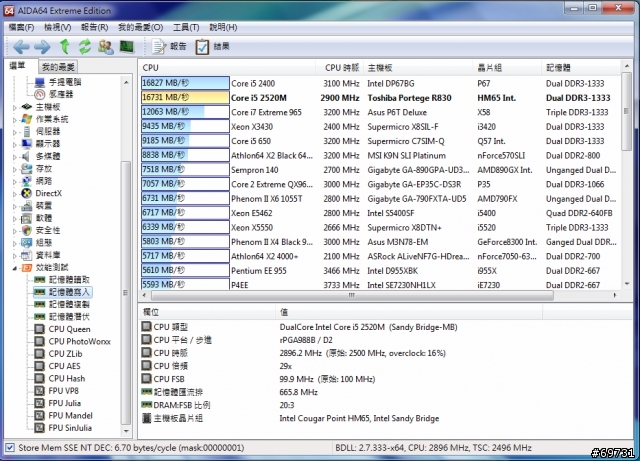The image size is (640, 461).
Task: Click the 結果 (Results) toolbar button
Action: tap(212, 47)
